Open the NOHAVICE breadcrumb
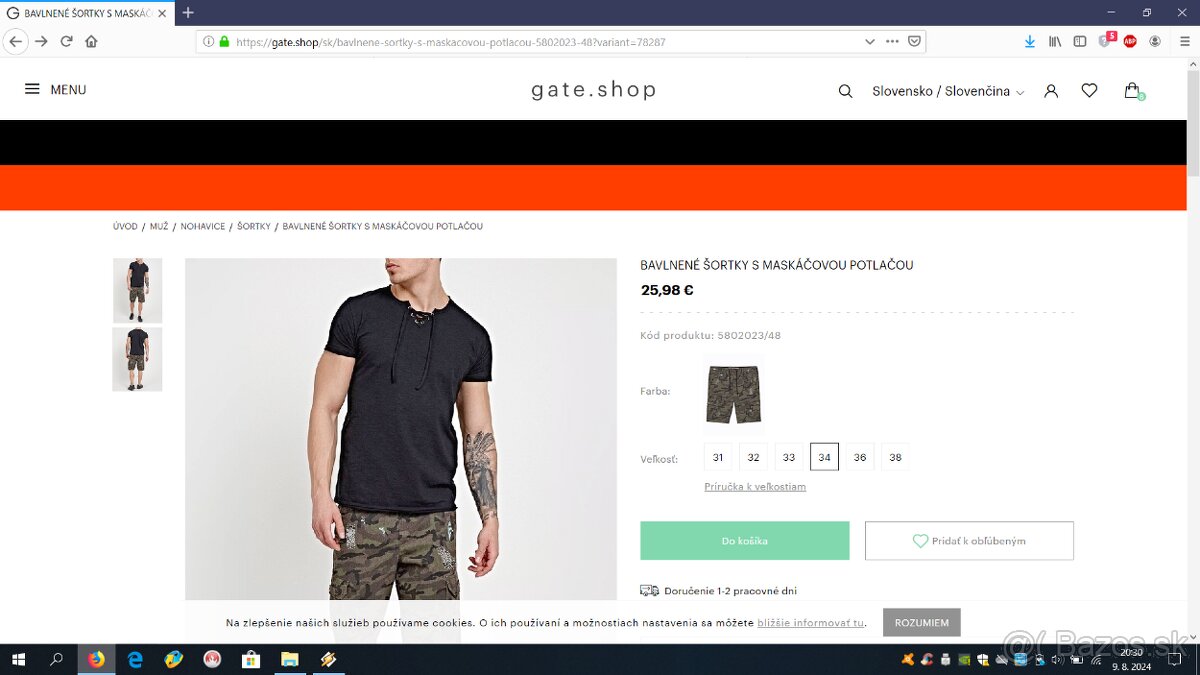Screen dimensions: 1200x675 tap(203, 227)
